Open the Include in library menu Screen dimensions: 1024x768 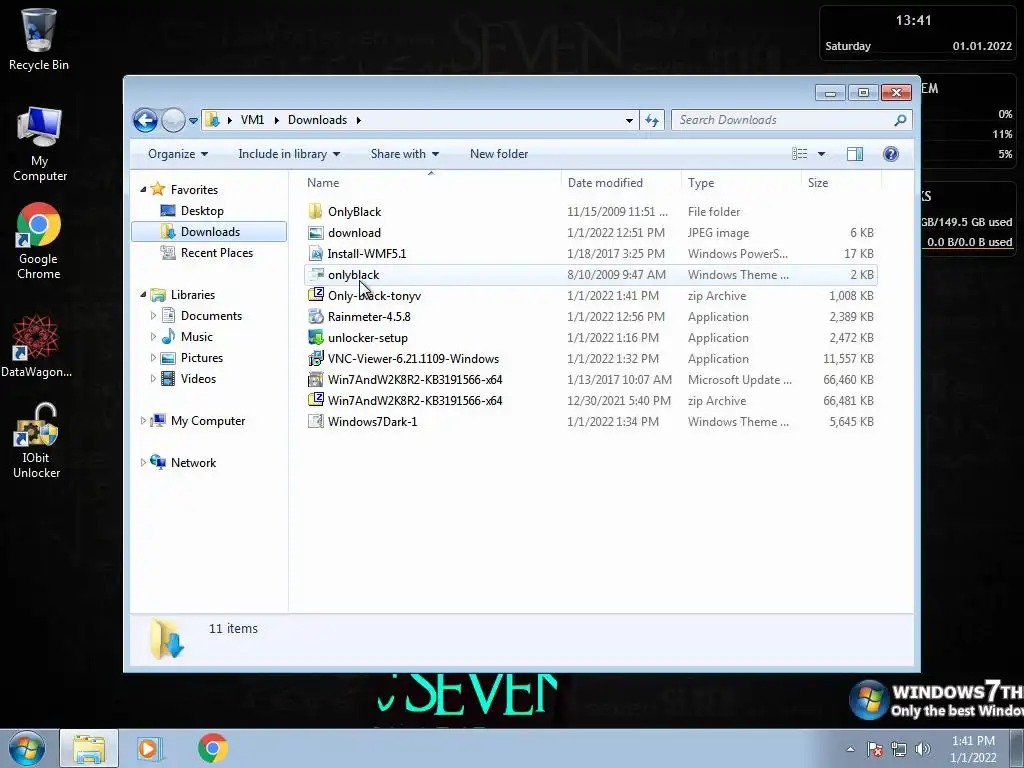(289, 154)
